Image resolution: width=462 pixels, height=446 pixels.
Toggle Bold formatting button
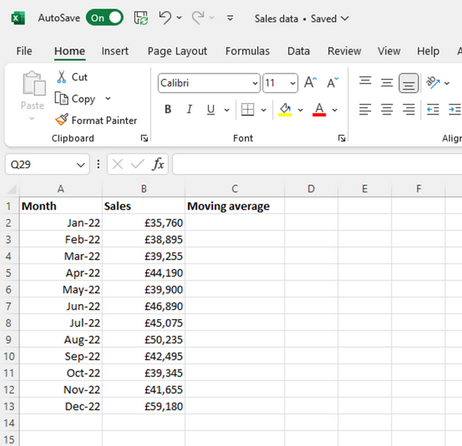pyautogui.click(x=168, y=109)
